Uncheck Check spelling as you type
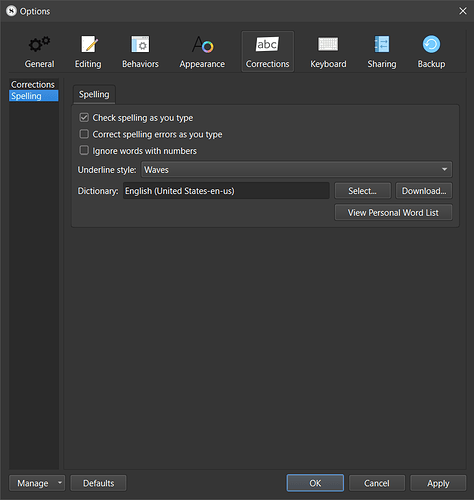Image resolution: width=474 pixels, height=500 pixels. pyautogui.click(x=84, y=117)
